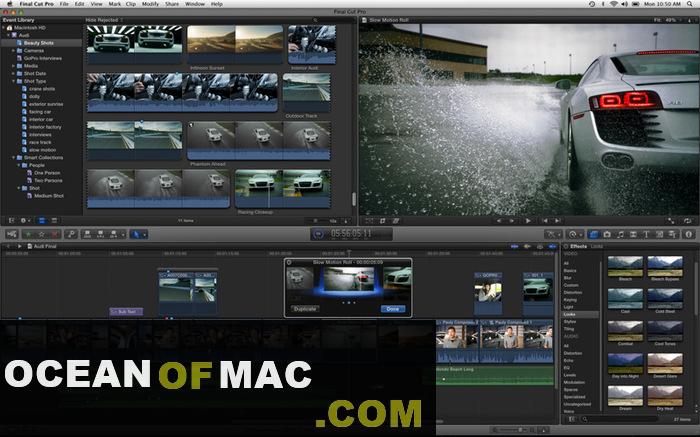
Task: Open the Clip menu
Action: pyautogui.click(x=131, y=4)
